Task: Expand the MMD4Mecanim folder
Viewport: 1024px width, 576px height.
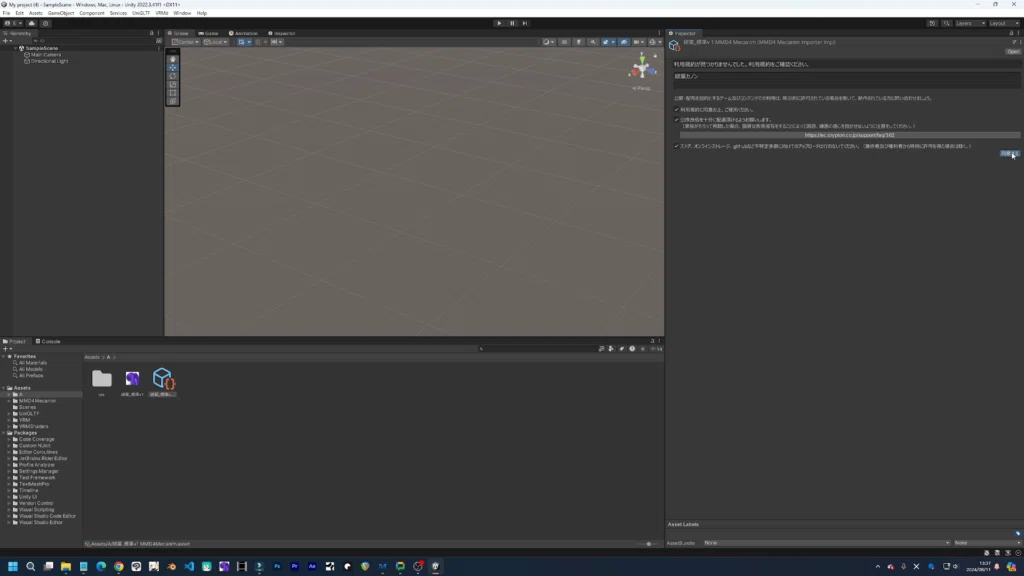Action: click(9, 401)
